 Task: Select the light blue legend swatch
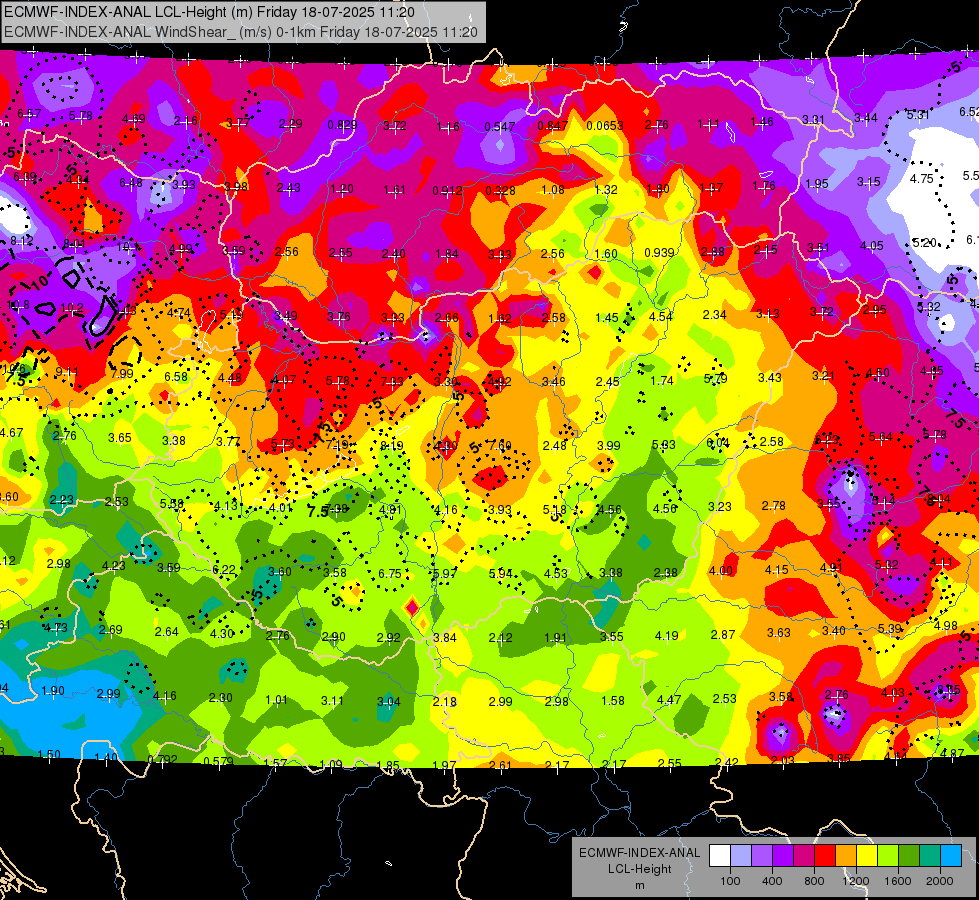(x=740, y=856)
